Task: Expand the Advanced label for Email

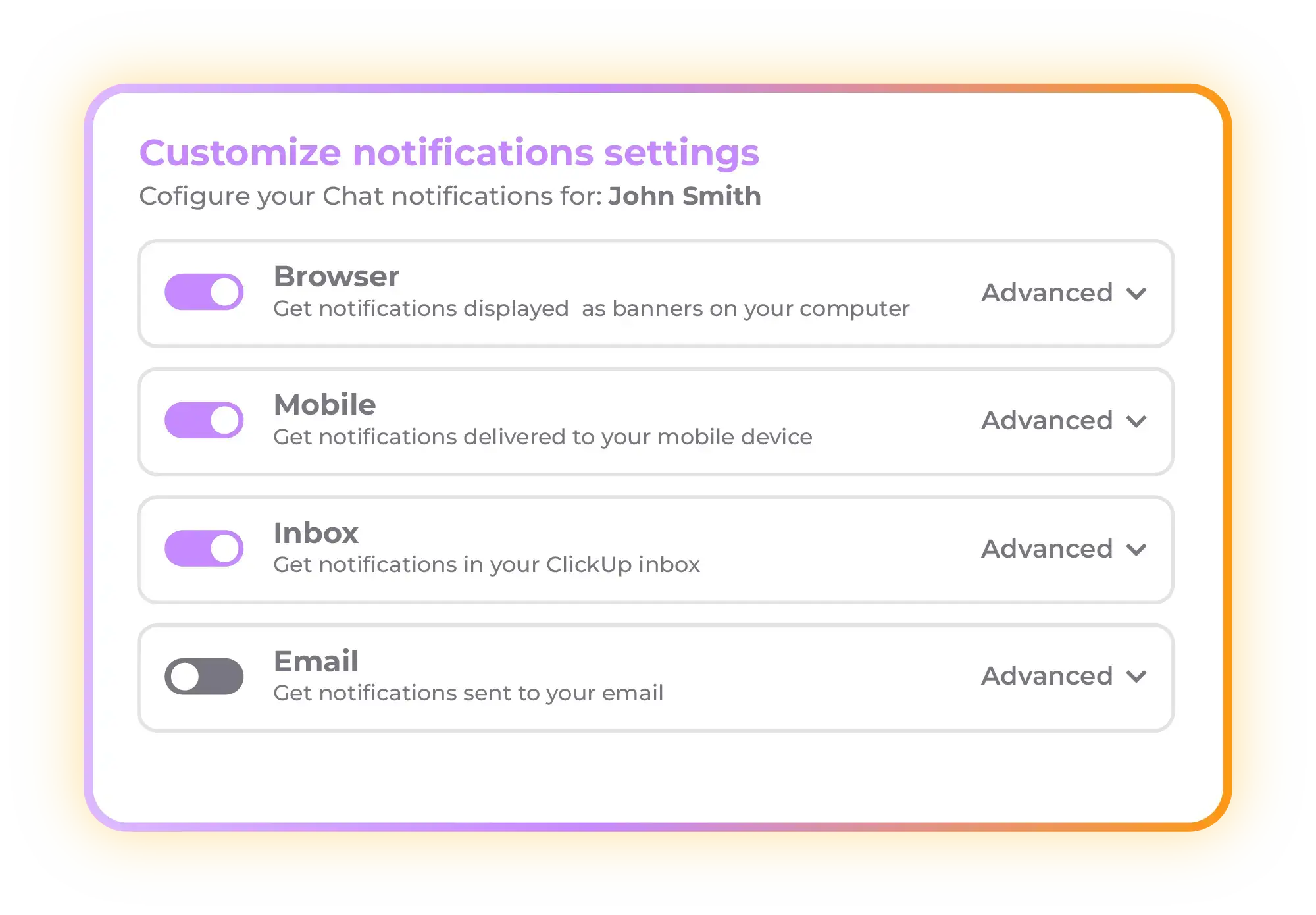Action: point(1046,676)
